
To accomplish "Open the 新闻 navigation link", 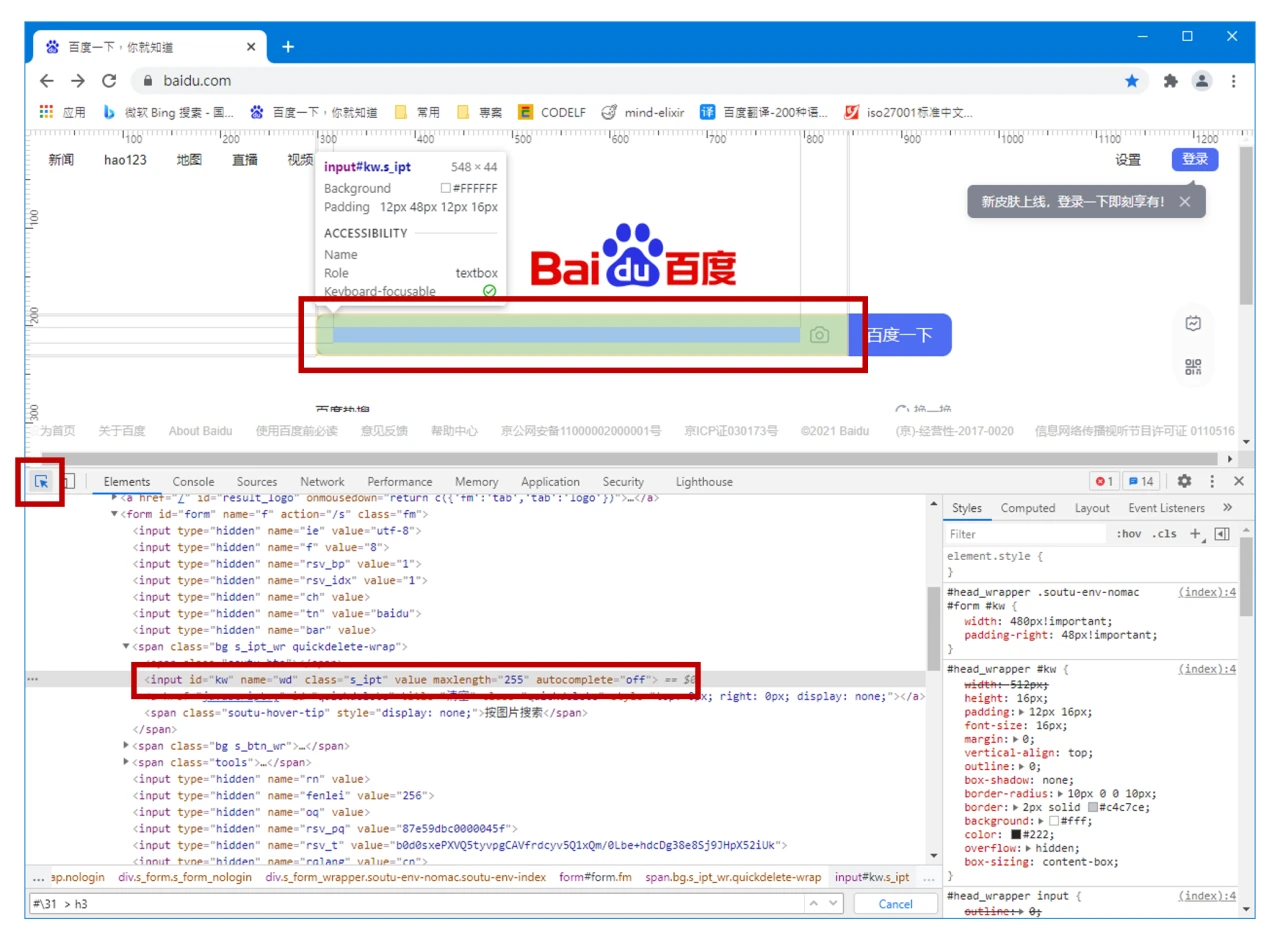I will tap(61, 160).
